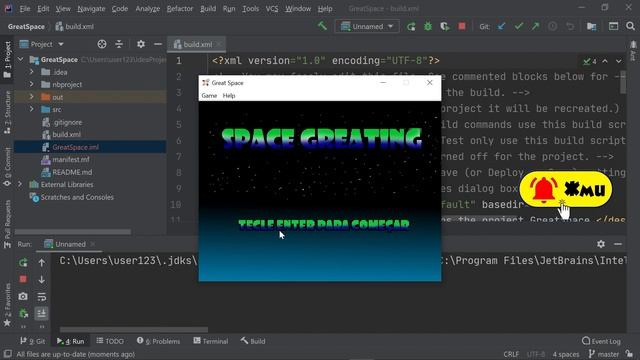Open Help menu in Great Space window
The width and height of the screenshot is (640, 360).
tap(229, 96)
